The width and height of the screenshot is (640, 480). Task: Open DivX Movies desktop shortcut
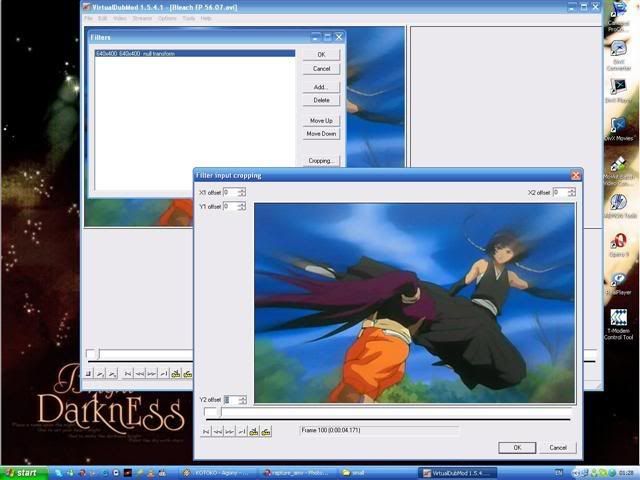(619, 129)
